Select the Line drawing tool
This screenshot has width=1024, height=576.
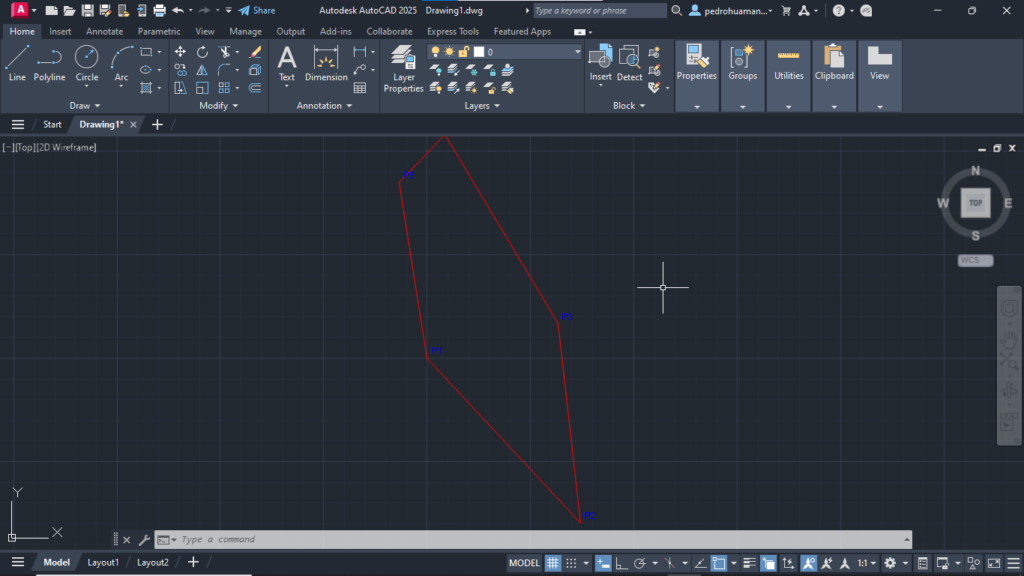(x=17, y=62)
